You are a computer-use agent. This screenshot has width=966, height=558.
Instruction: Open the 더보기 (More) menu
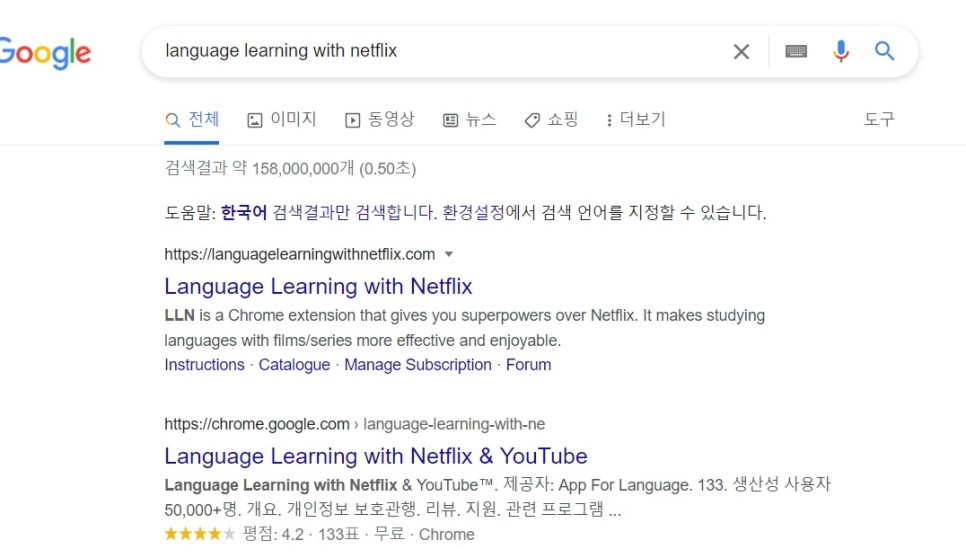[636, 119]
